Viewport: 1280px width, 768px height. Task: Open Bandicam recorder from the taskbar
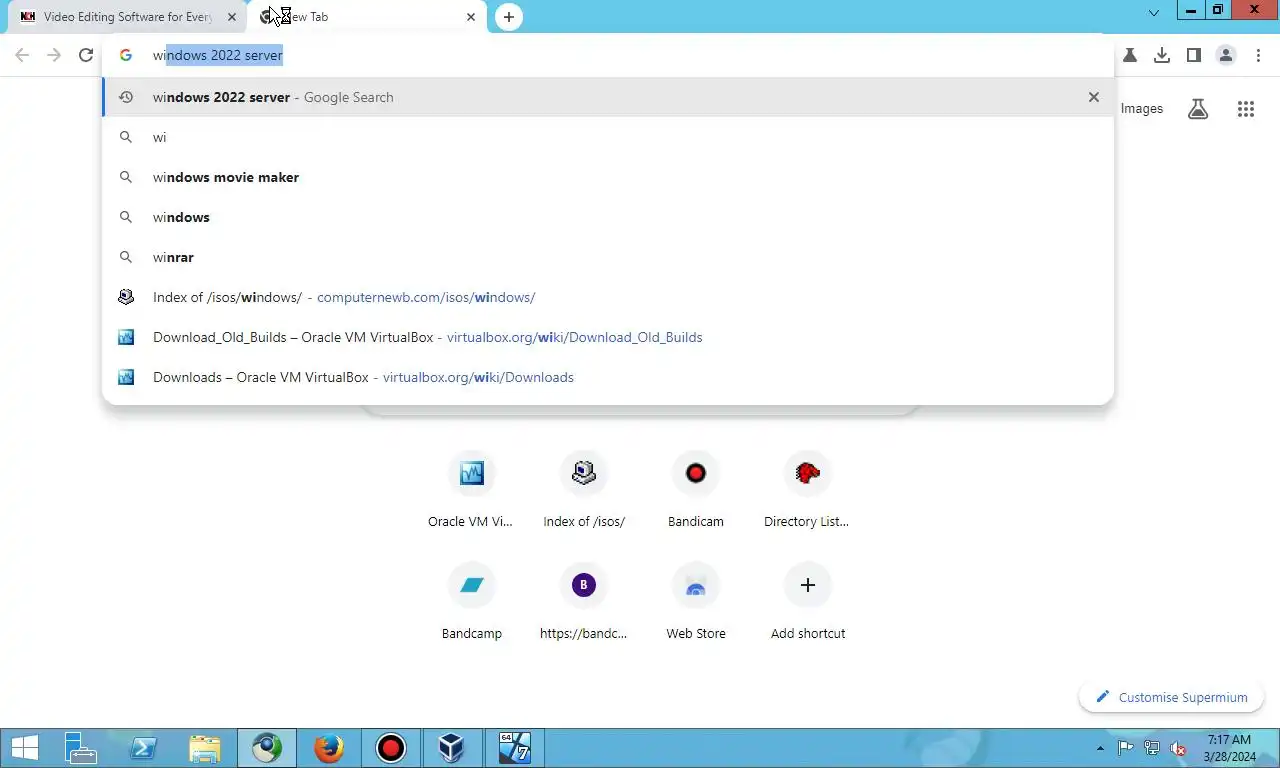(x=391, y=748)
